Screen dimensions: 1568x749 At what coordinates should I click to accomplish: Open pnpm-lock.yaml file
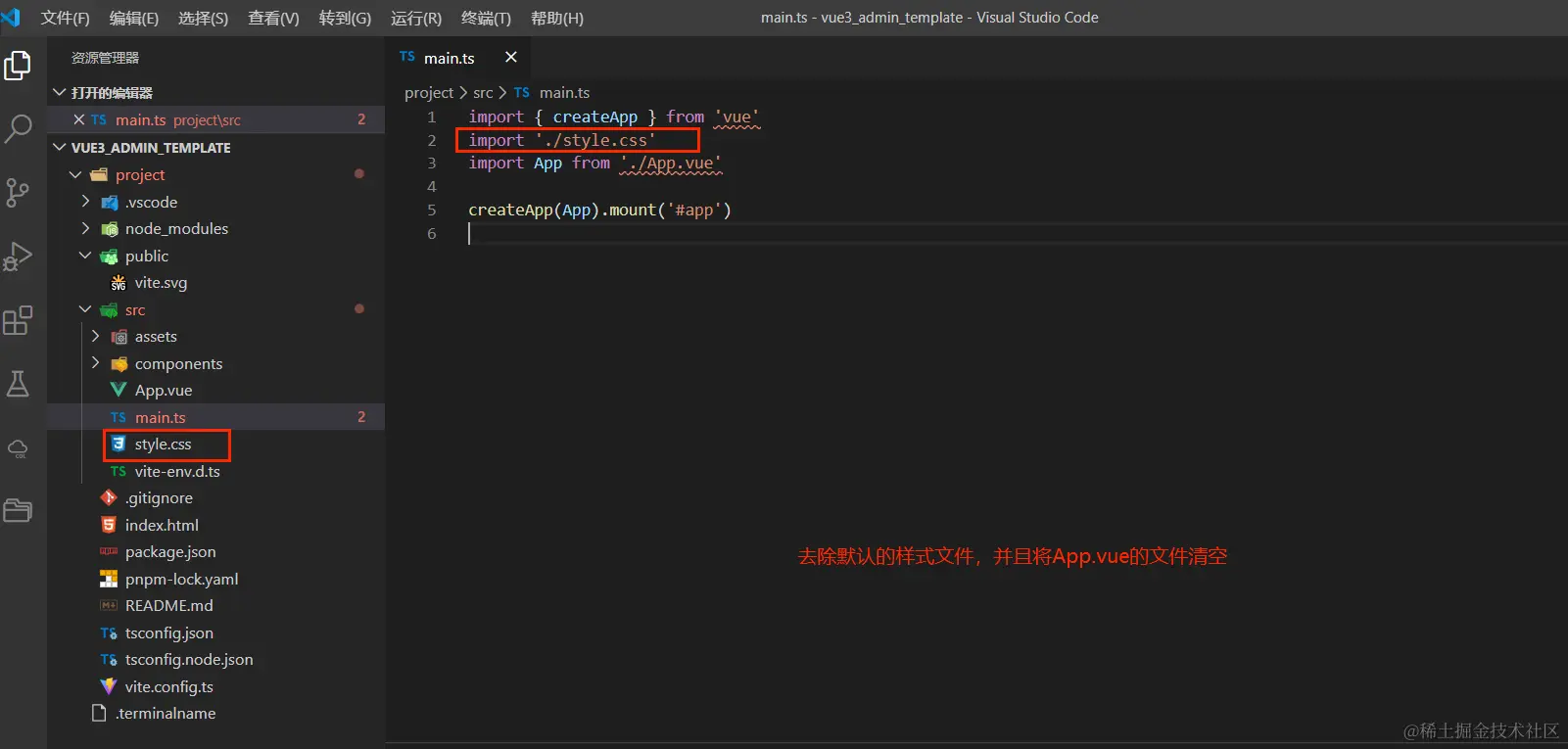click(181, 579)
